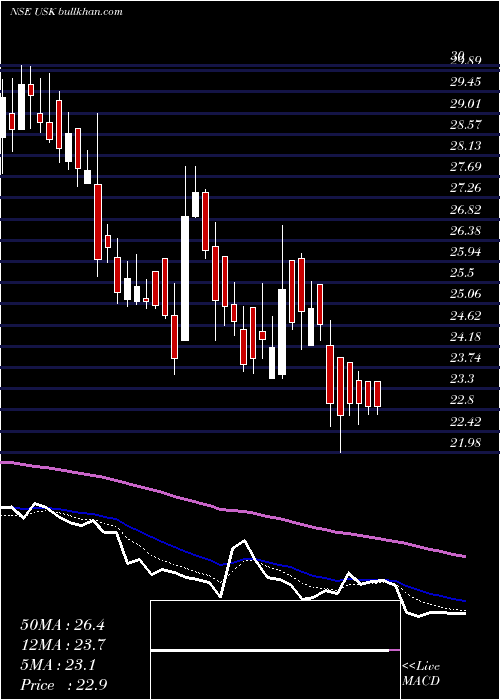Select the 24.18 price axis label

466,337
